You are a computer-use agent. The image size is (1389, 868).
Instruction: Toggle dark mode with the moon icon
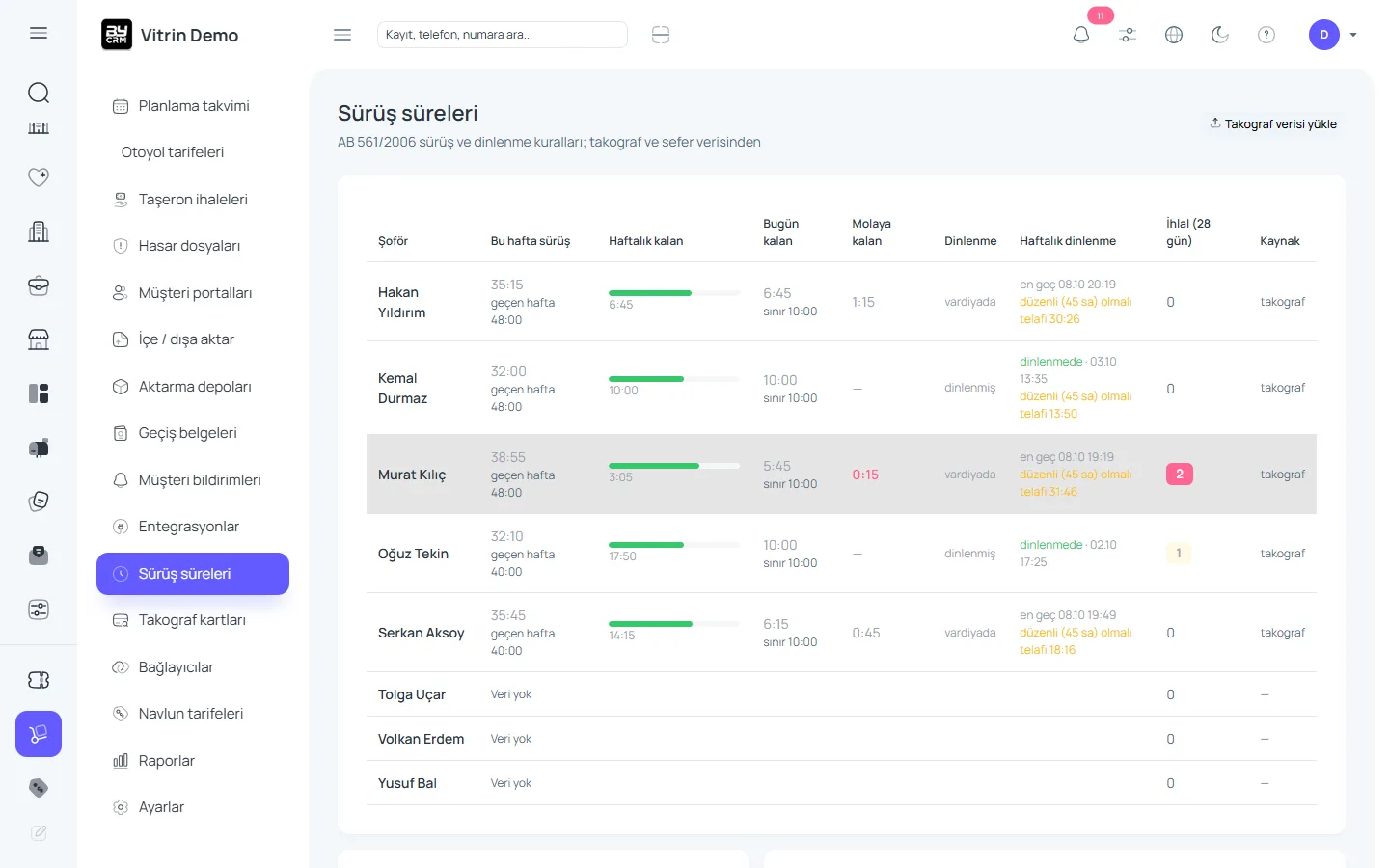coord(1220,35)
